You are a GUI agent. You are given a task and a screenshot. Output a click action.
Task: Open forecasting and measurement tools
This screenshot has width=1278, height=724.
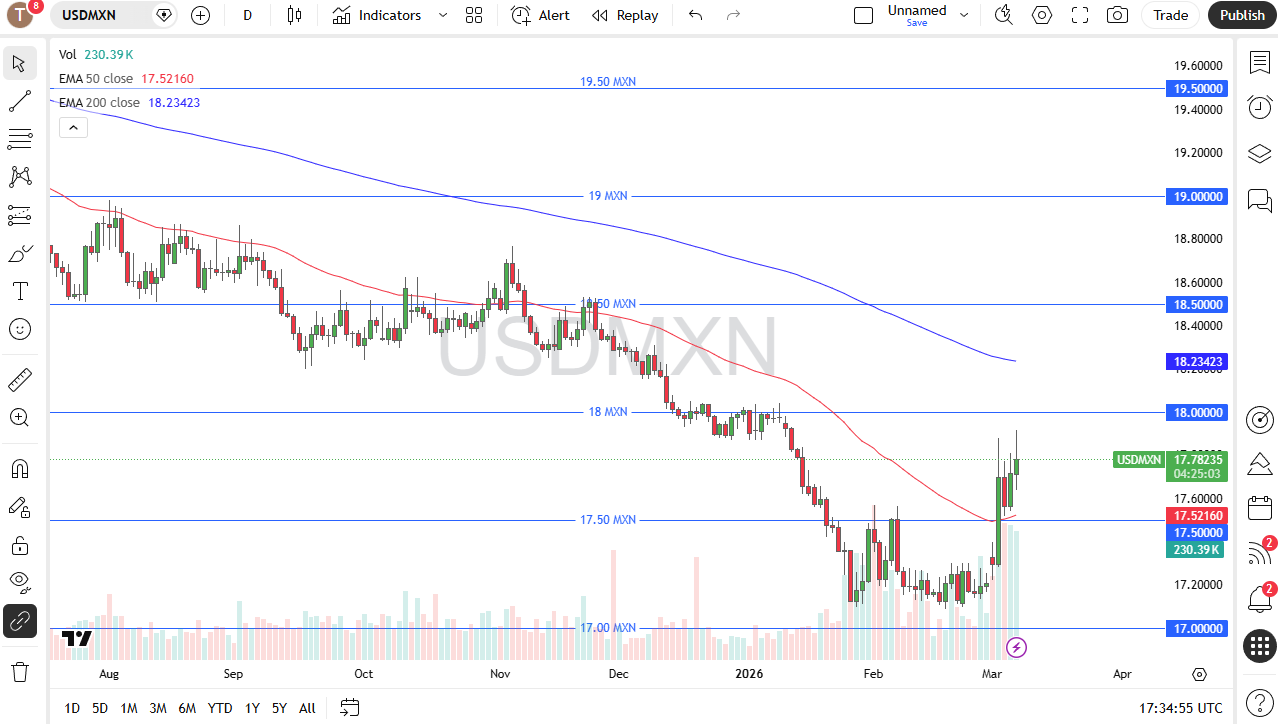pos(19,215)
